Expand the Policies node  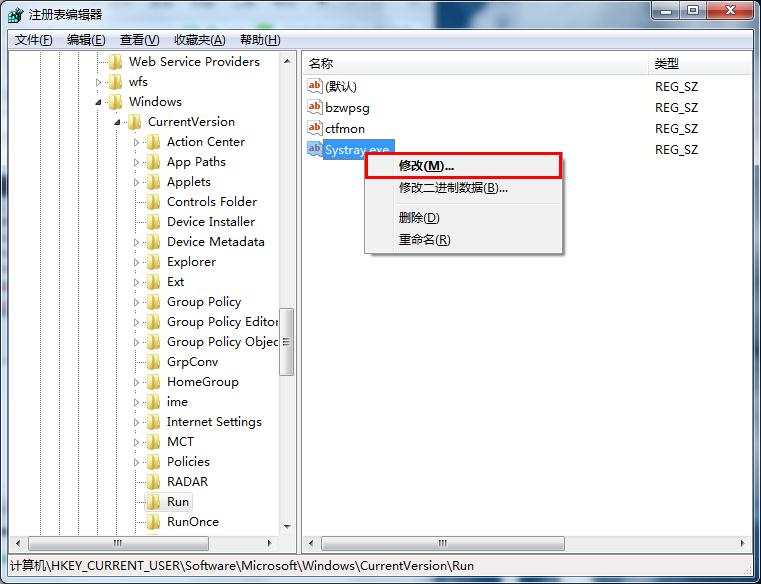(136, 462)
